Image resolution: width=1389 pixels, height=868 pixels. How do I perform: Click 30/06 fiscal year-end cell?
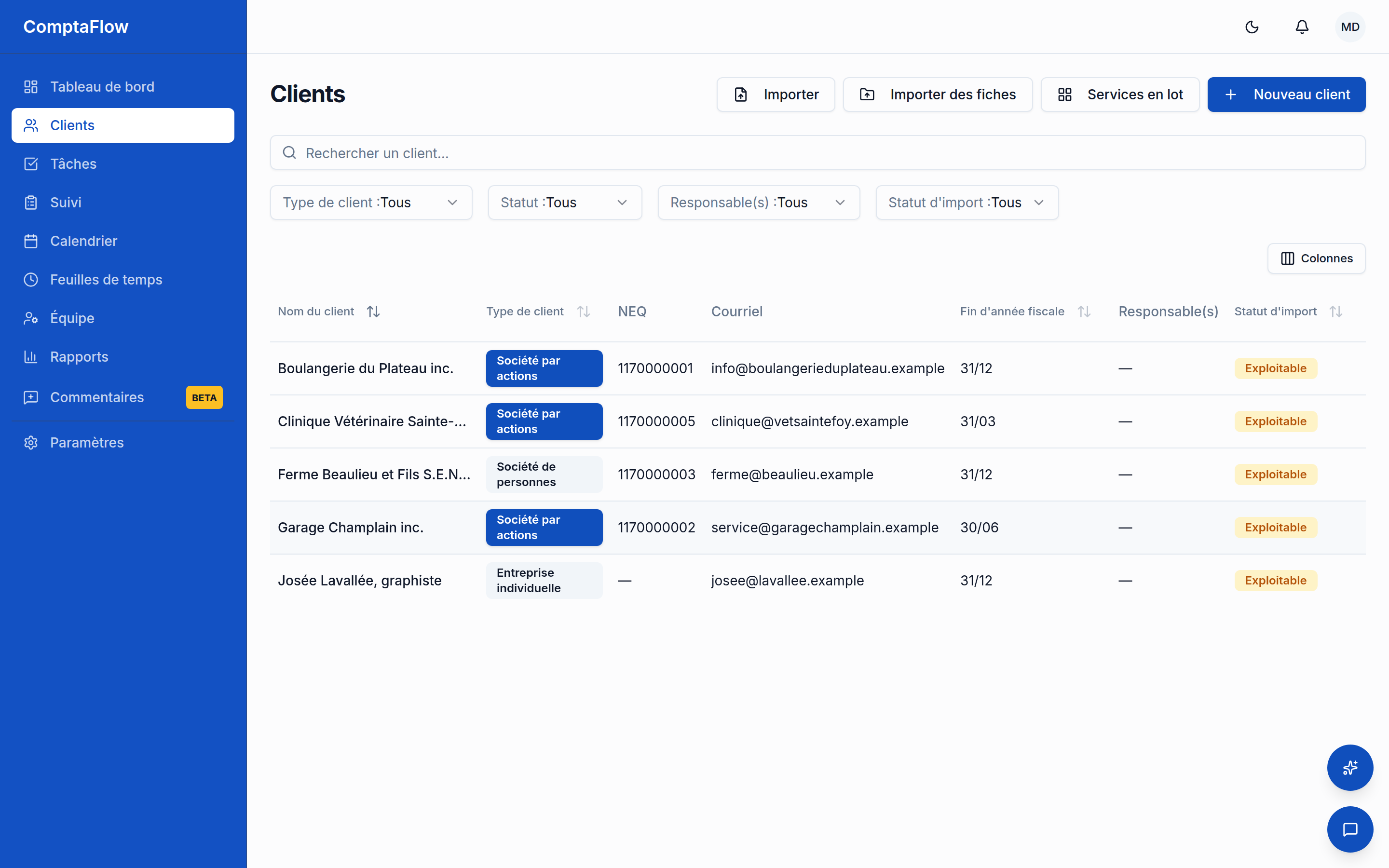tap(979, 528)
